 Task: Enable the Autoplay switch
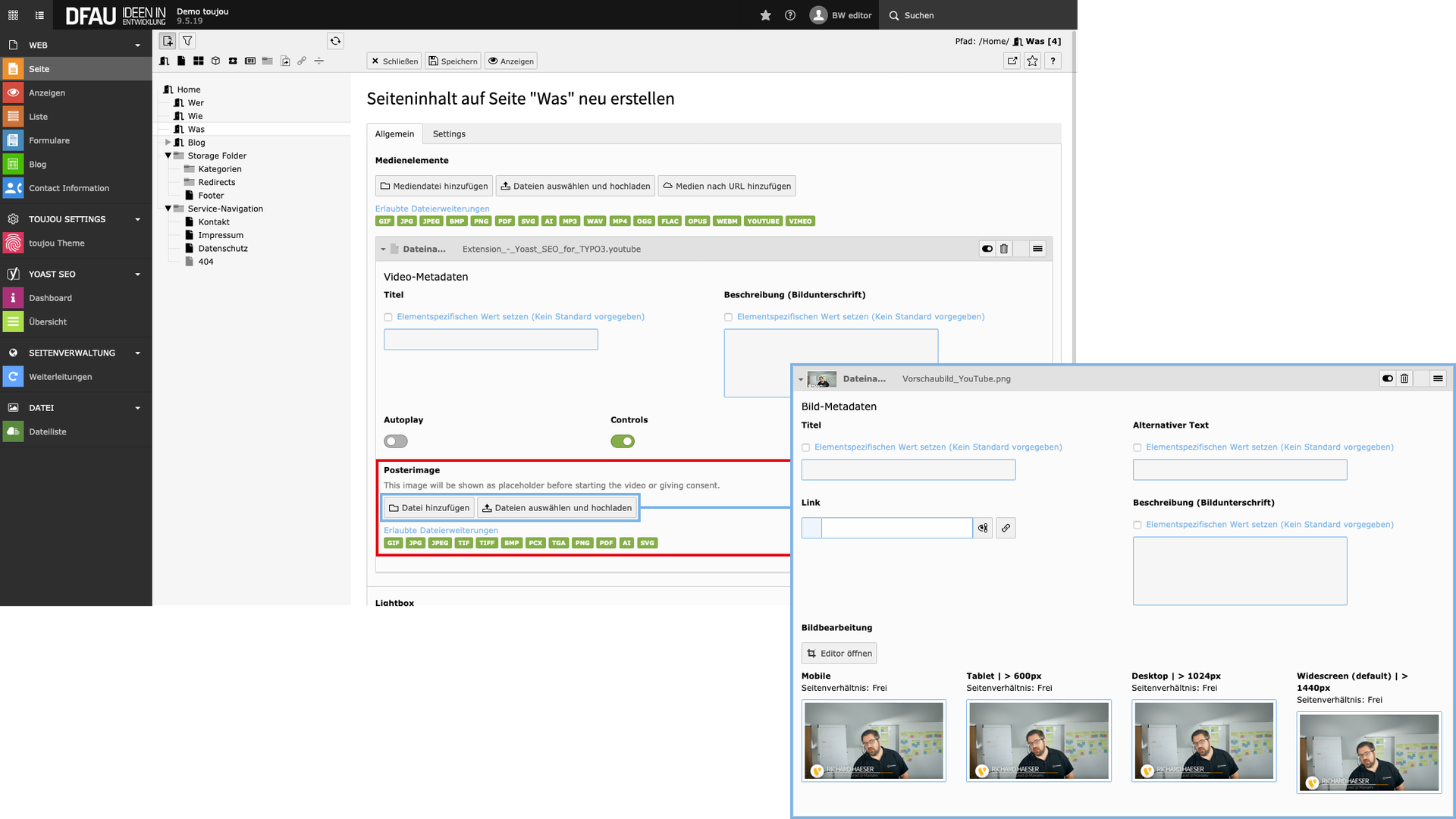[395, 441]
